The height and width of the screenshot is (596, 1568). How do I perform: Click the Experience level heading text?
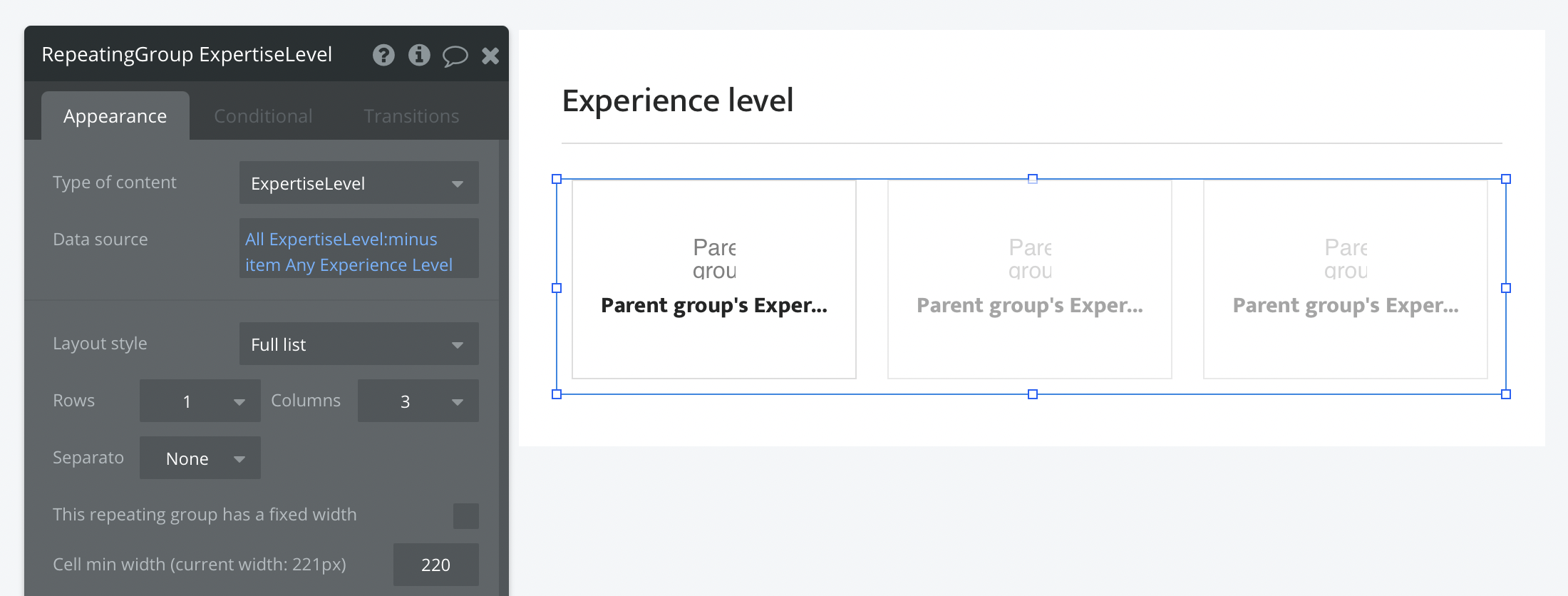[677, 101]
